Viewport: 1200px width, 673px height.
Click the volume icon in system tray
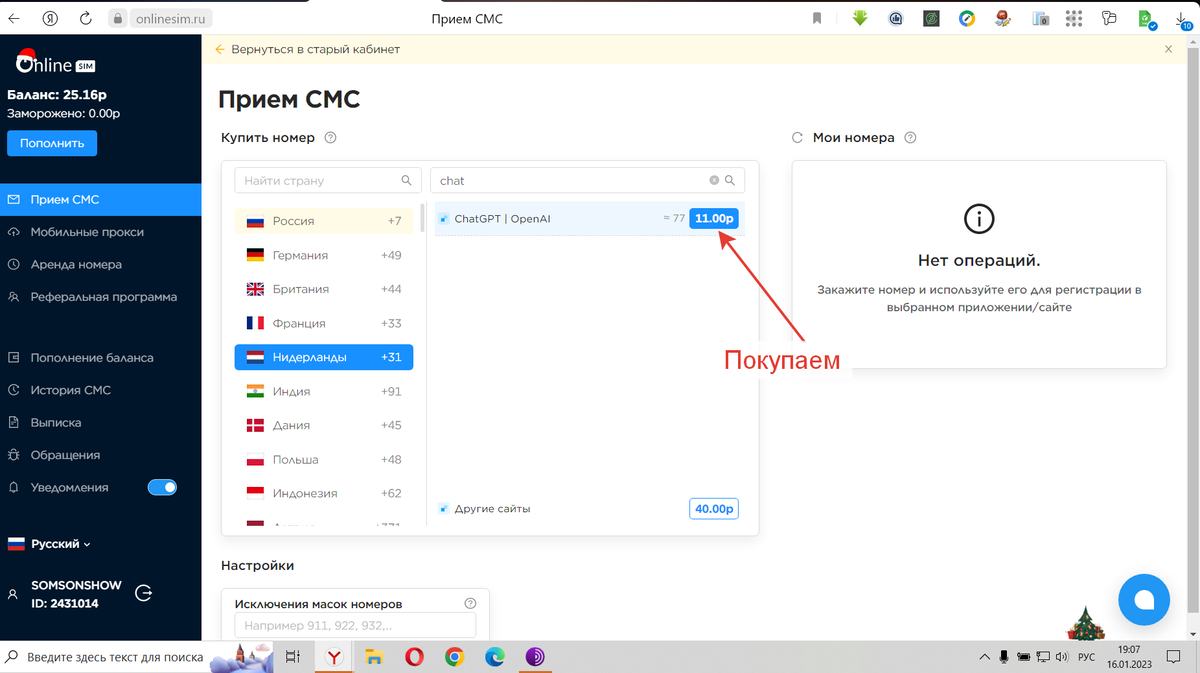[x=1062, y=657]
